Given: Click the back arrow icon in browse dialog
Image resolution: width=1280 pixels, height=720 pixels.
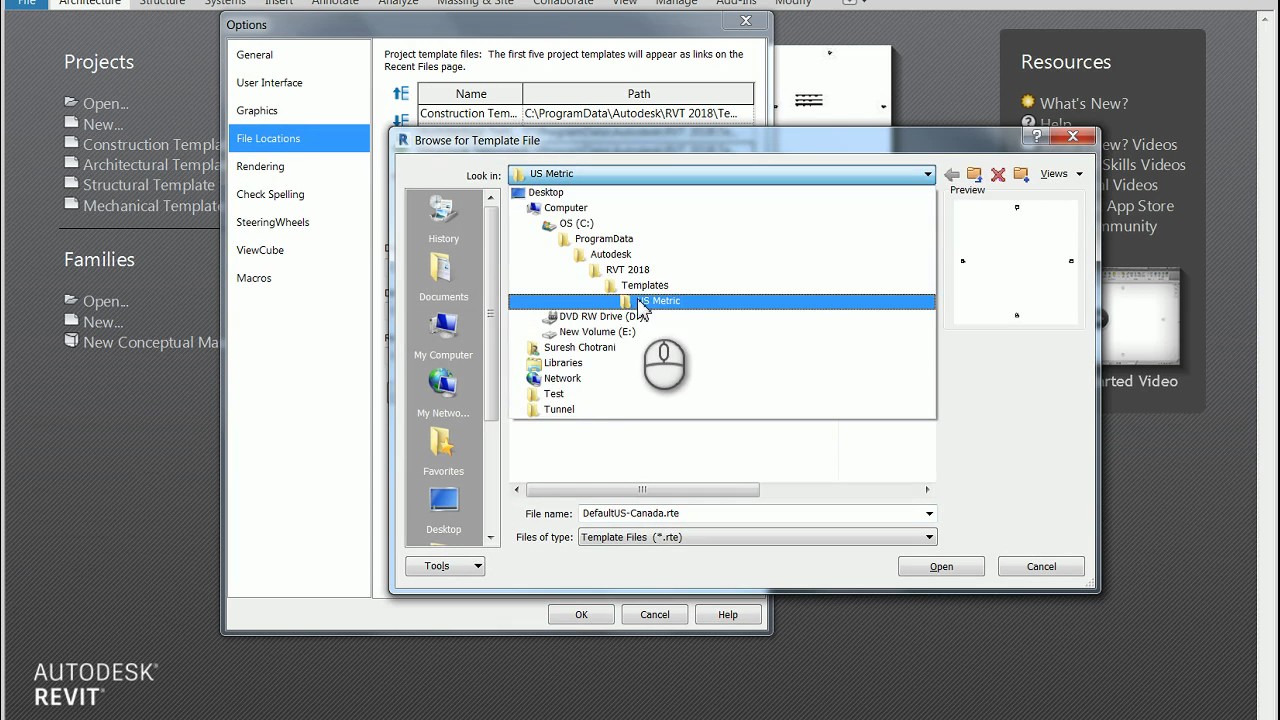Looking at the screenshot, I should coord(951,174).
